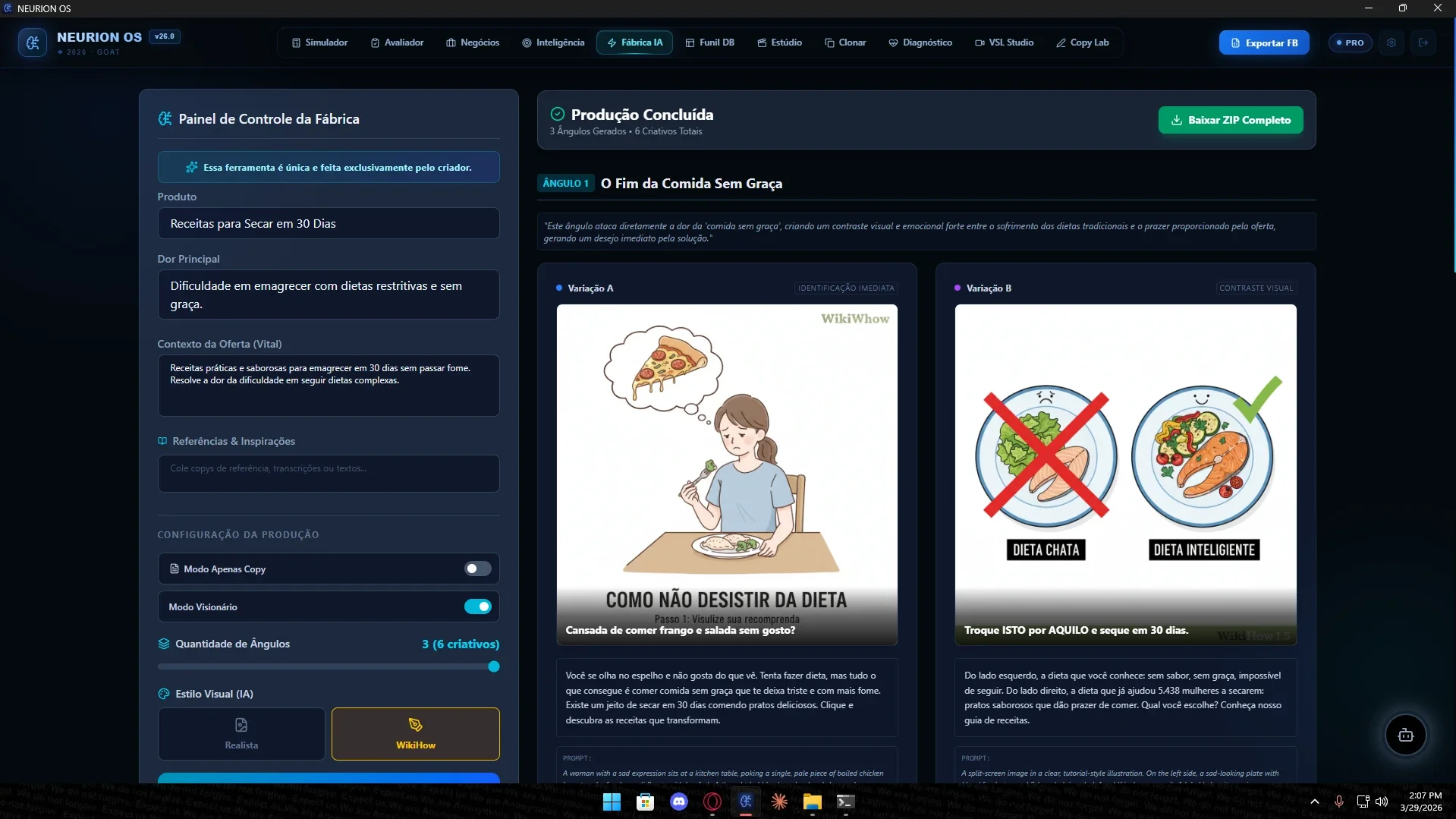
Task: Open the Diagnóstico tab
Action: click(x=920, y=43)
